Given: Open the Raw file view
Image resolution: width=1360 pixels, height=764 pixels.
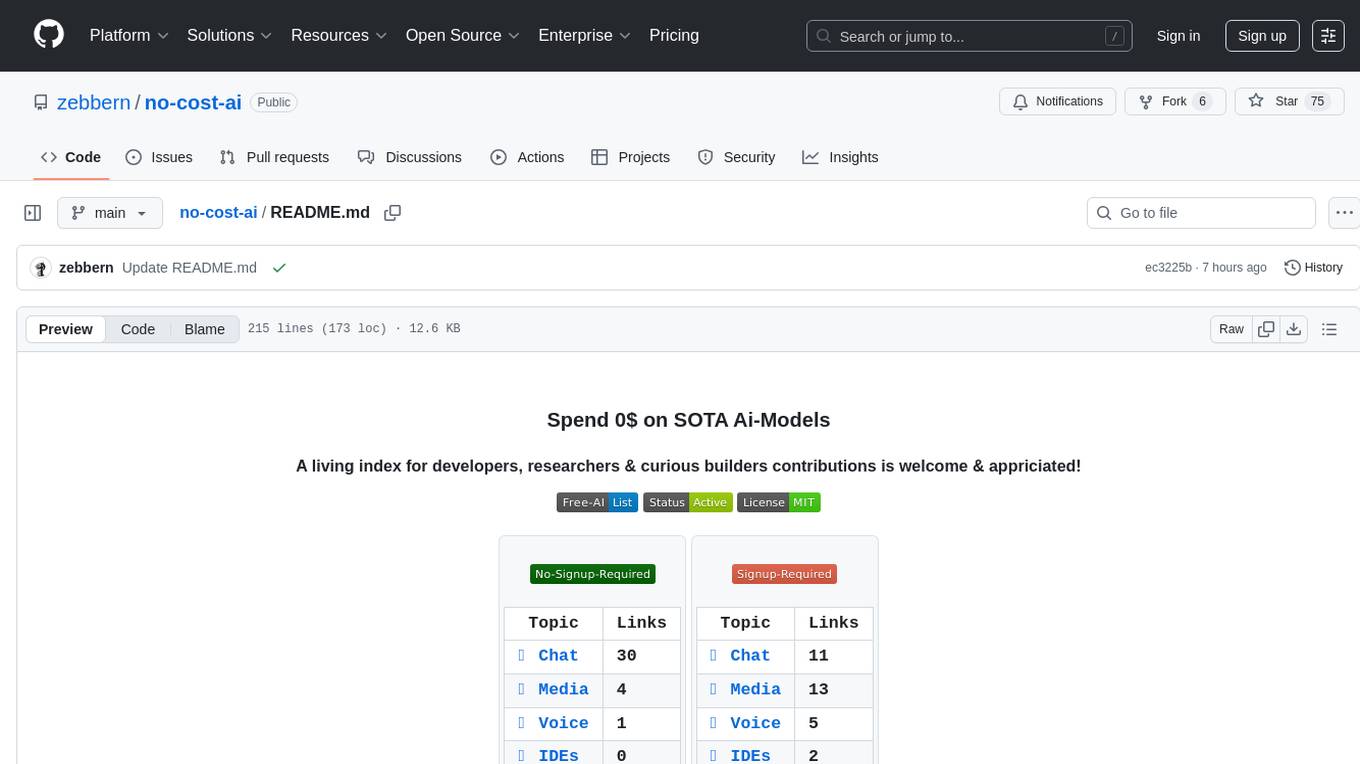Looking at the screenshot, I should (1231, 329).
